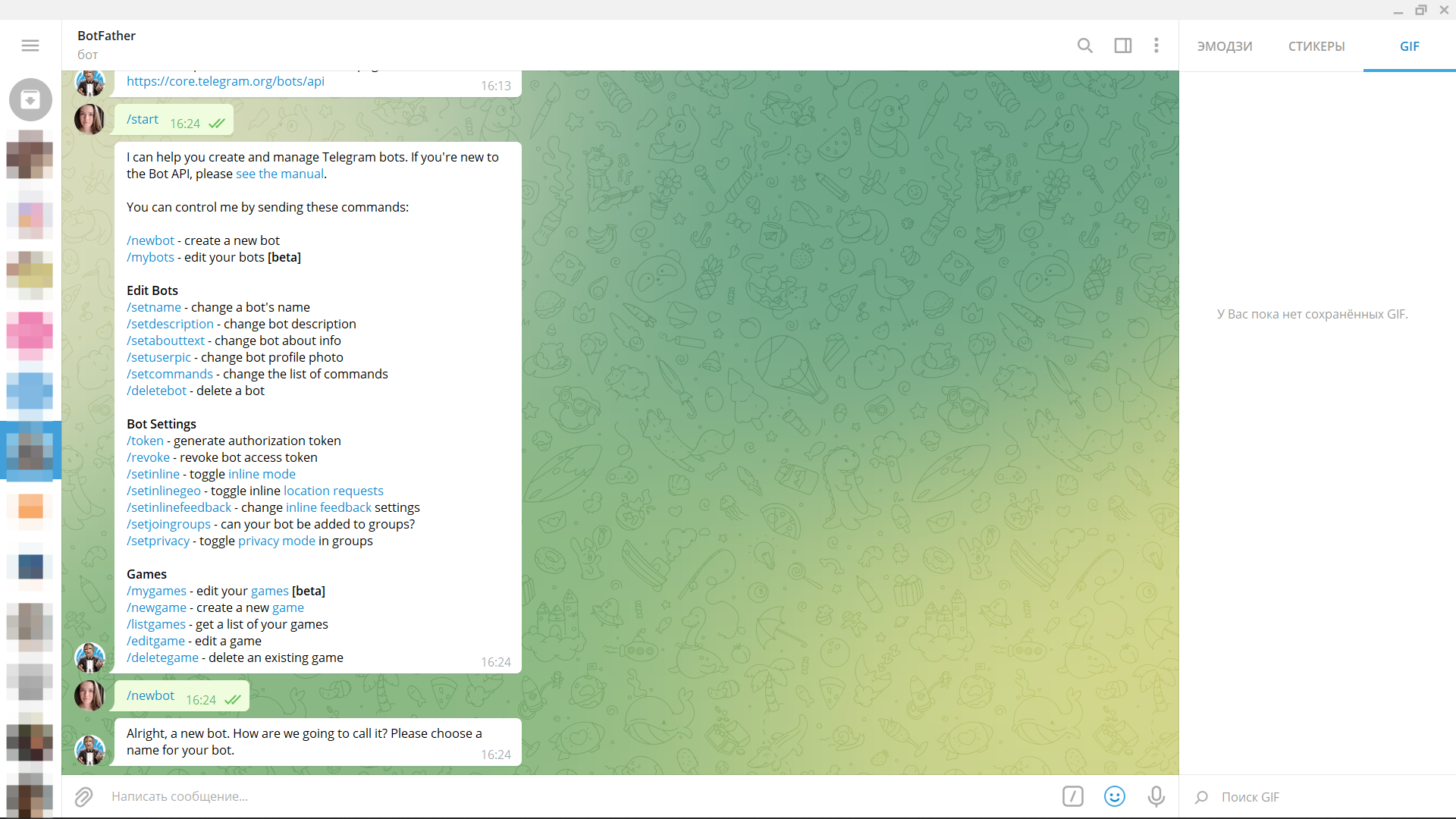
Task: Click the /setinline command
Action: [x=153, y=474]
